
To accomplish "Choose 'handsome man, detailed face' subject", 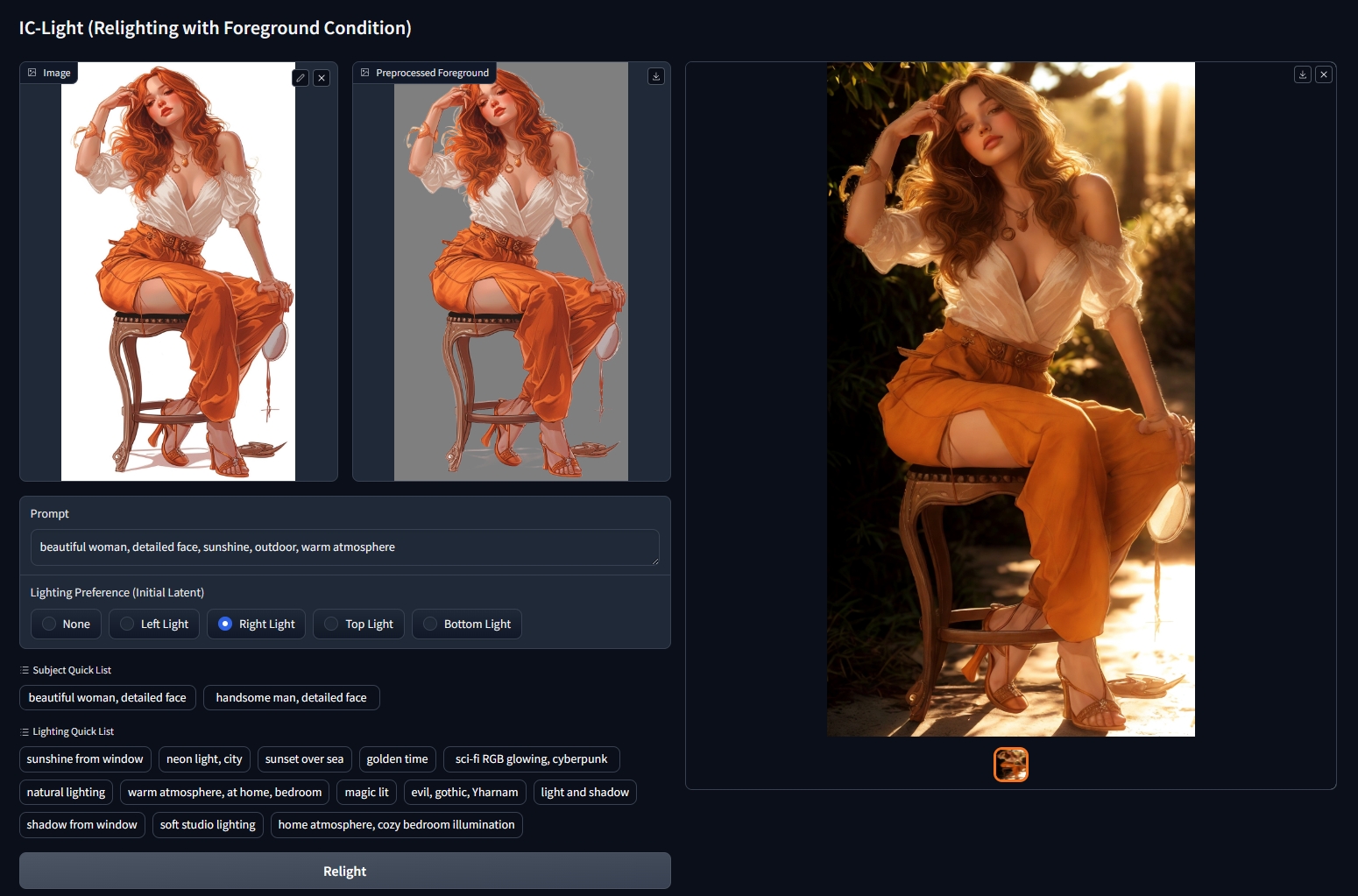I will click(291, 697).
